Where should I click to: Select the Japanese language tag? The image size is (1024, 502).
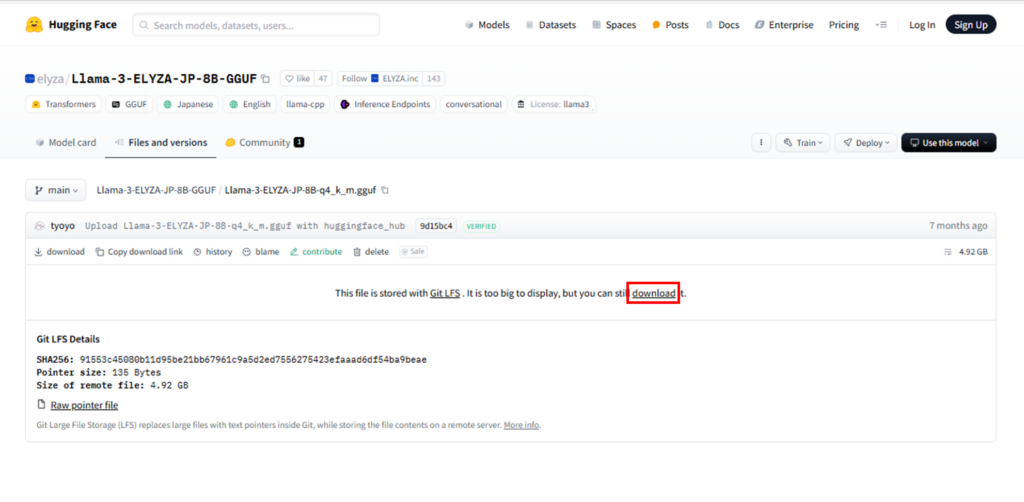[x=188, y=104]
